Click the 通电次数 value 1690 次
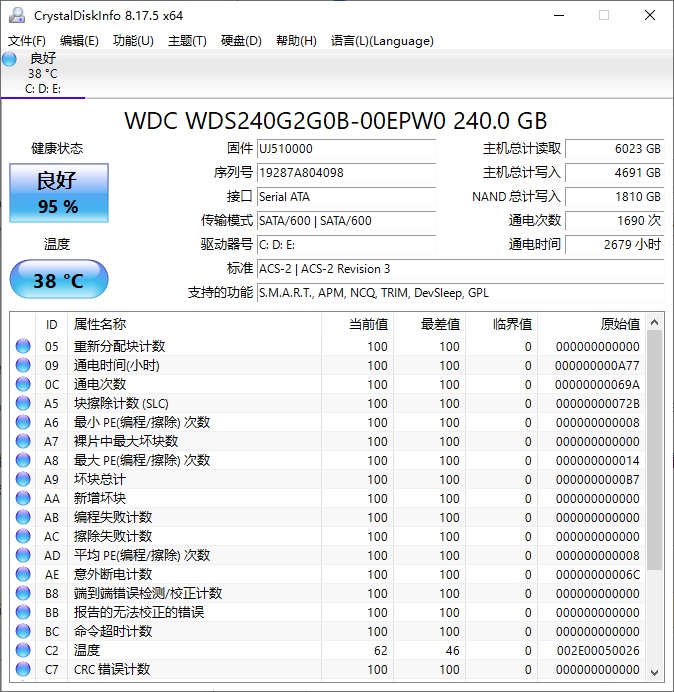This screenshot has height=692, width=674. (614, 221)
